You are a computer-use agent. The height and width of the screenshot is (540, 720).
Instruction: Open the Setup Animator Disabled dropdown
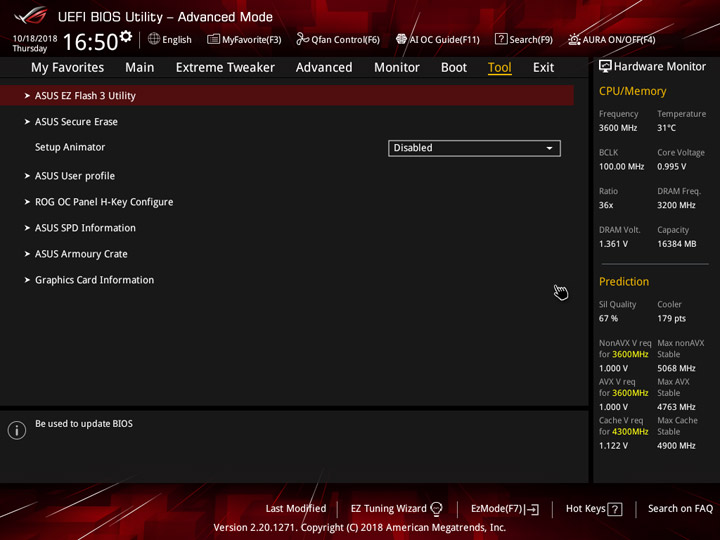click(474, 148)
